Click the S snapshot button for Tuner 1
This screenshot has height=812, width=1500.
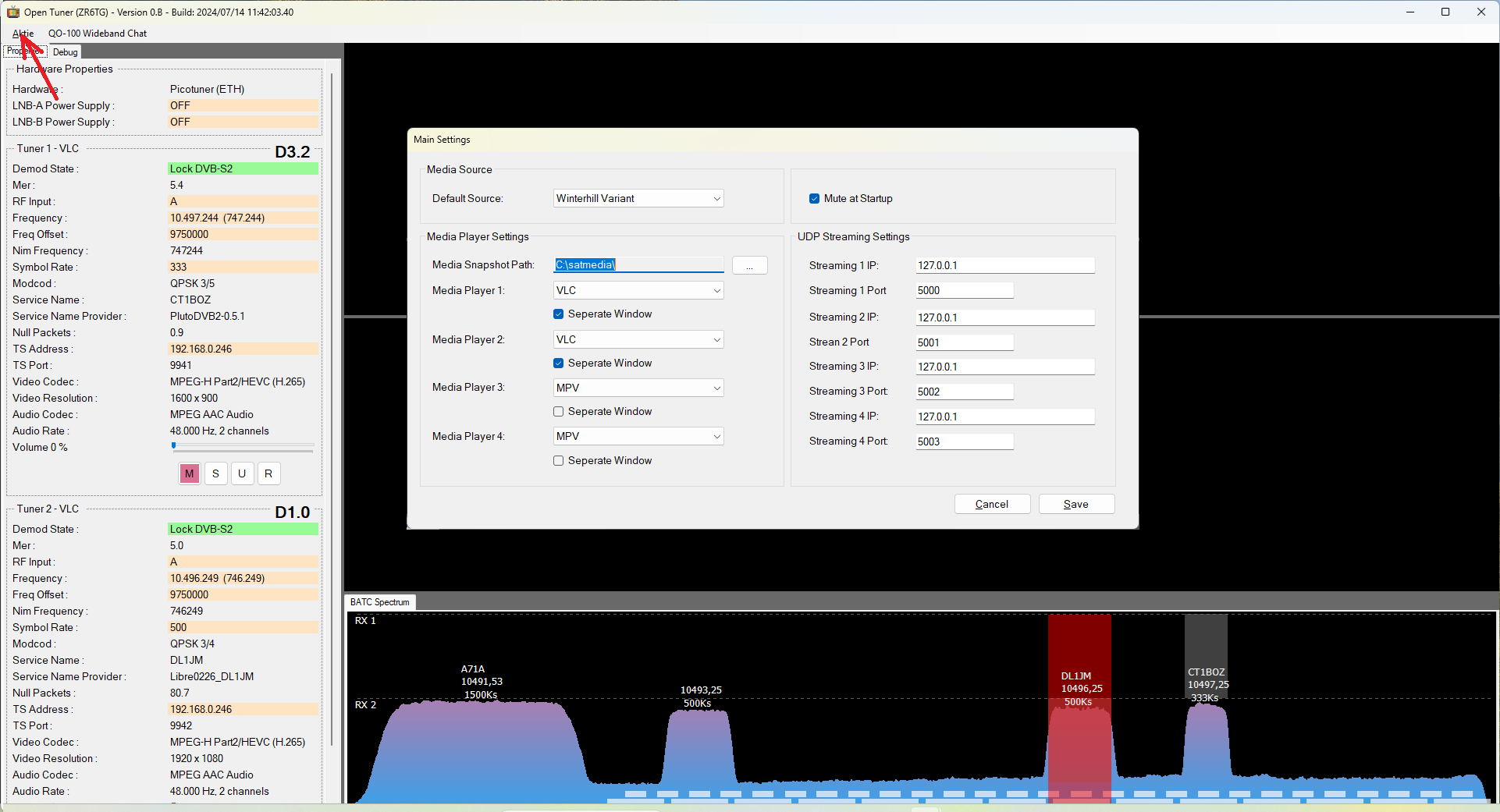216,473
